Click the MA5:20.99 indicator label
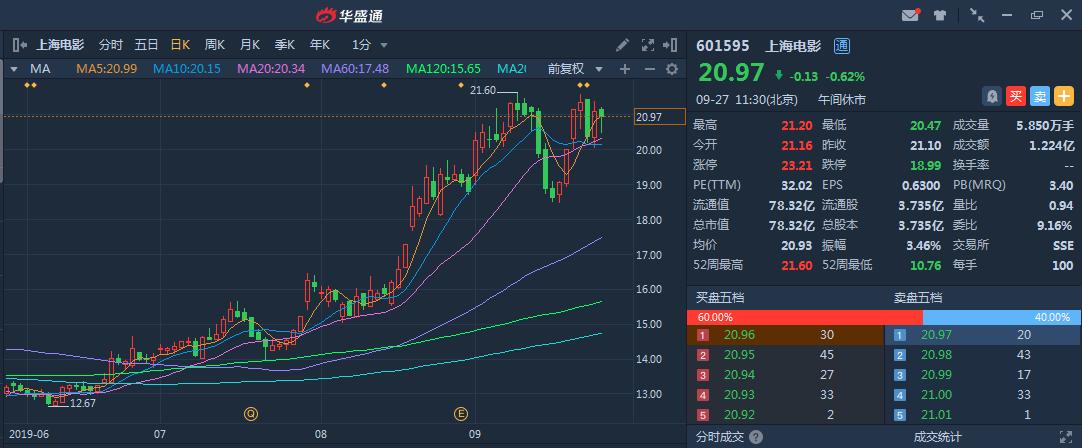The height and width of the screenshot is (448, 1082). coord(106,69)
